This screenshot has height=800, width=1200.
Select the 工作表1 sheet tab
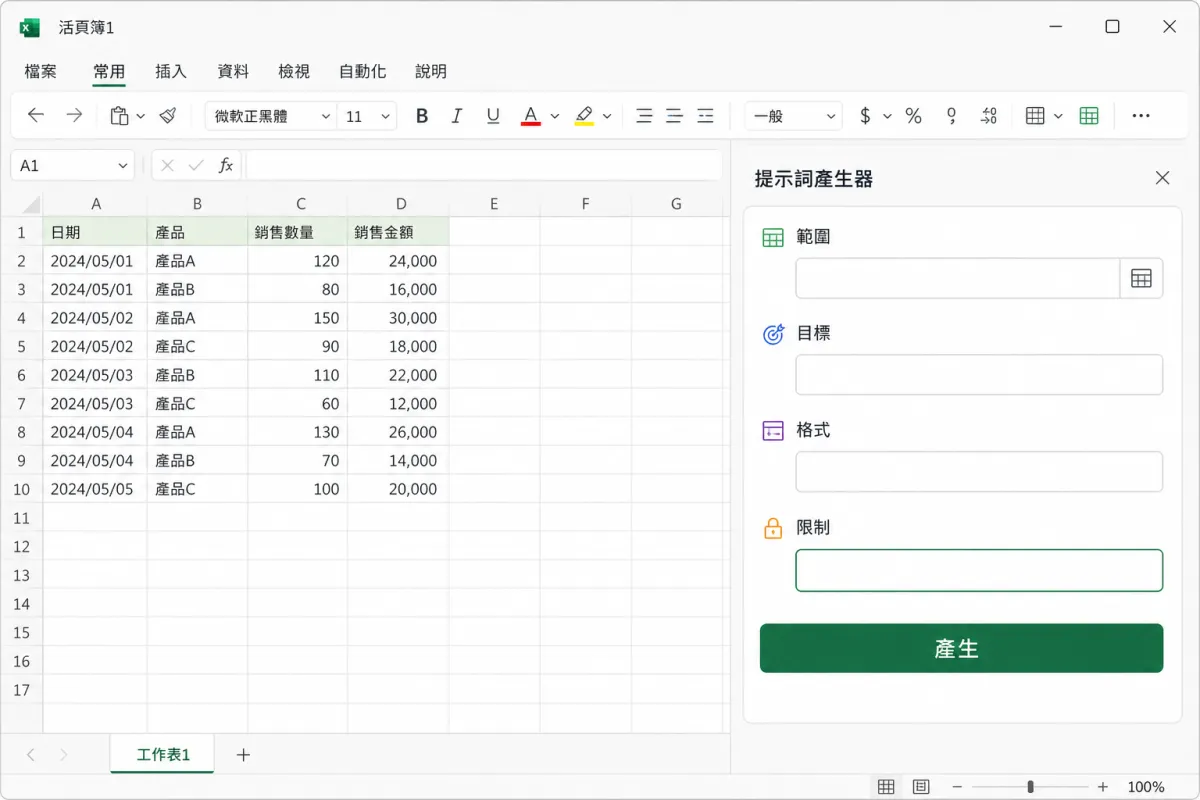point(162,755)
